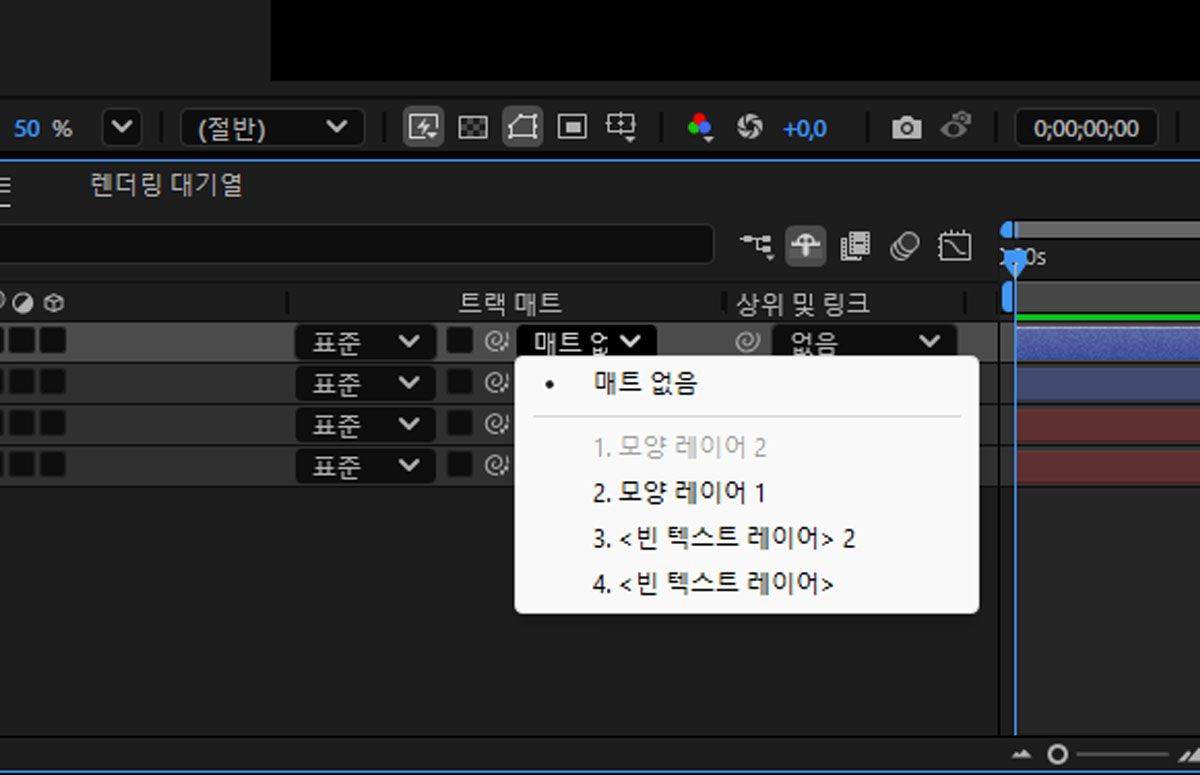Open the Graph Editor
The width and height of the screenshot is (1200, 775).
(953, 245)
